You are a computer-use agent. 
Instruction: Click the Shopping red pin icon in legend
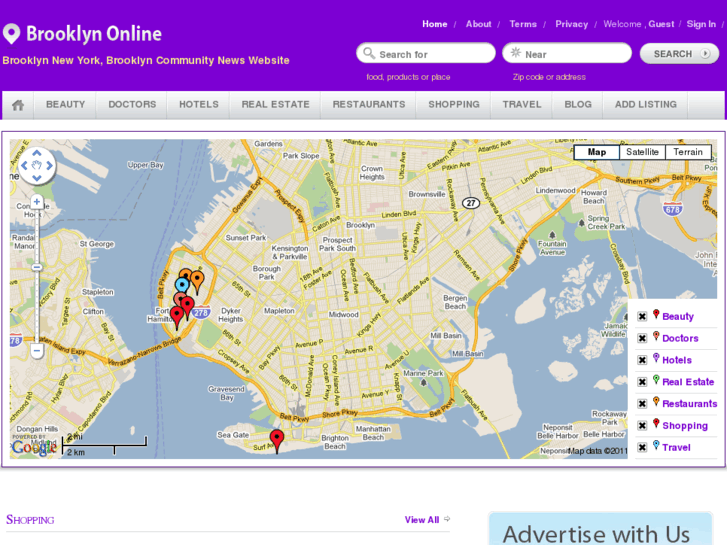click(x=656, y=423)
